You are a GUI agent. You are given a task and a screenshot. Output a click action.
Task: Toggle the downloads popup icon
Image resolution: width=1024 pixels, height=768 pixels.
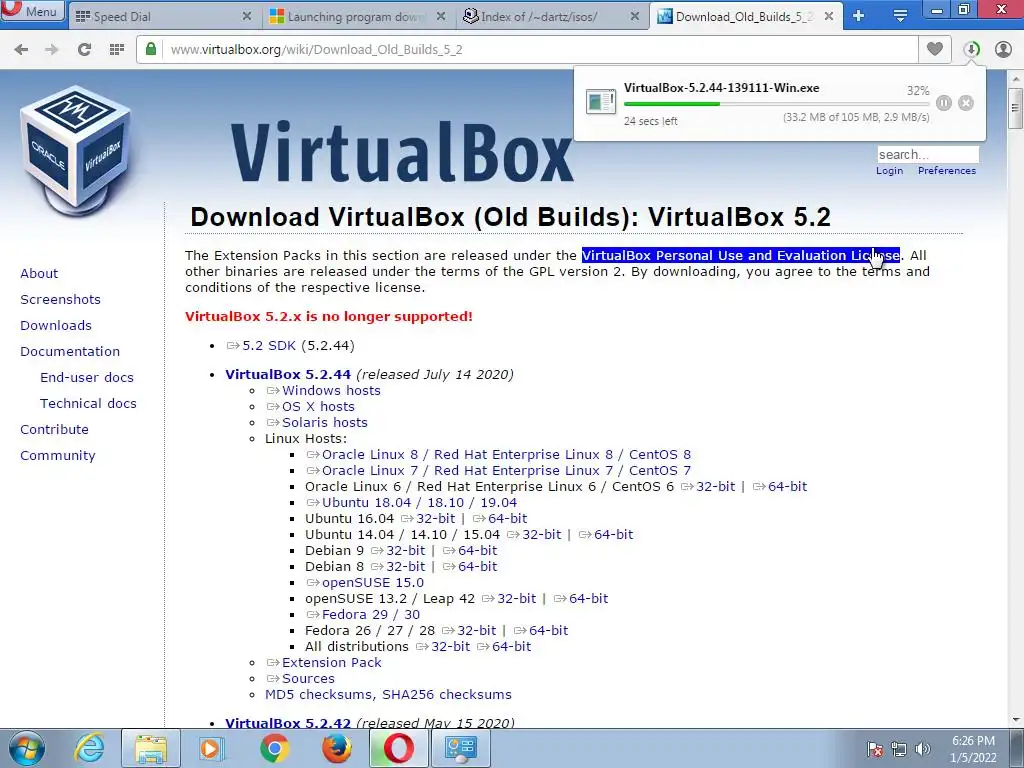tap(972, 50)
